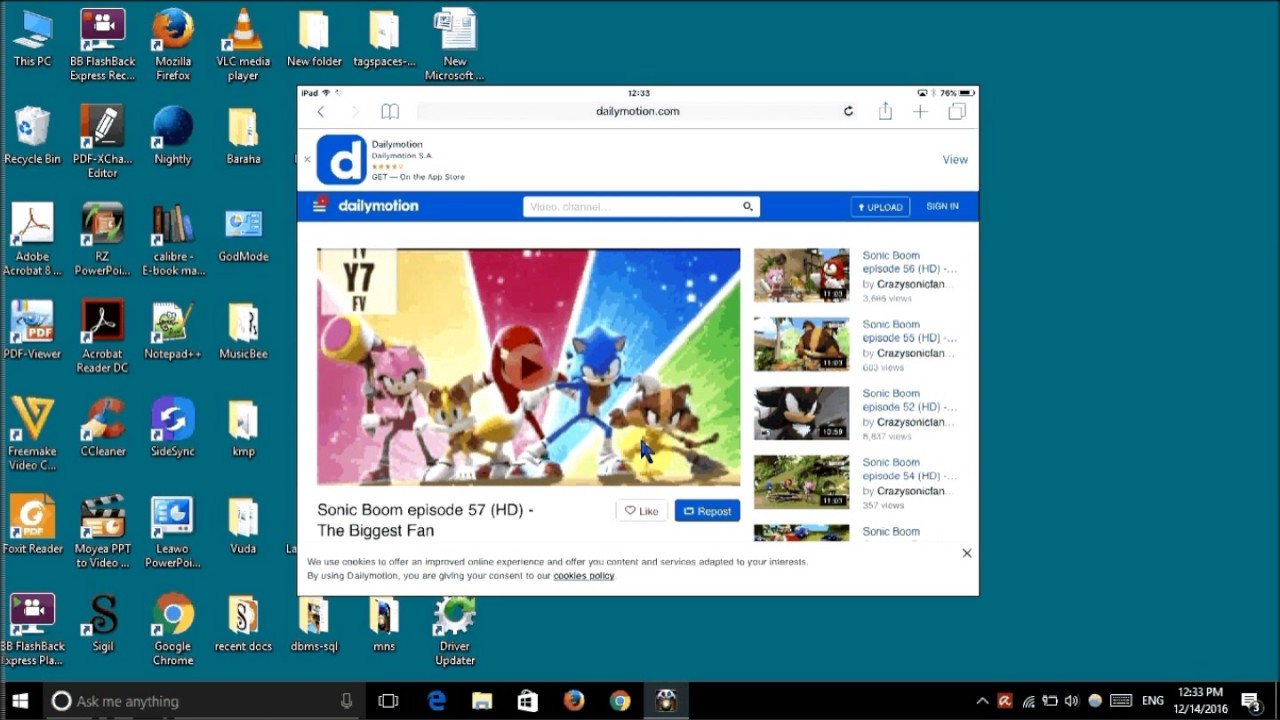Open Acrobat Reader DC shortcut
1280x720 pixels.
[102, 337]
